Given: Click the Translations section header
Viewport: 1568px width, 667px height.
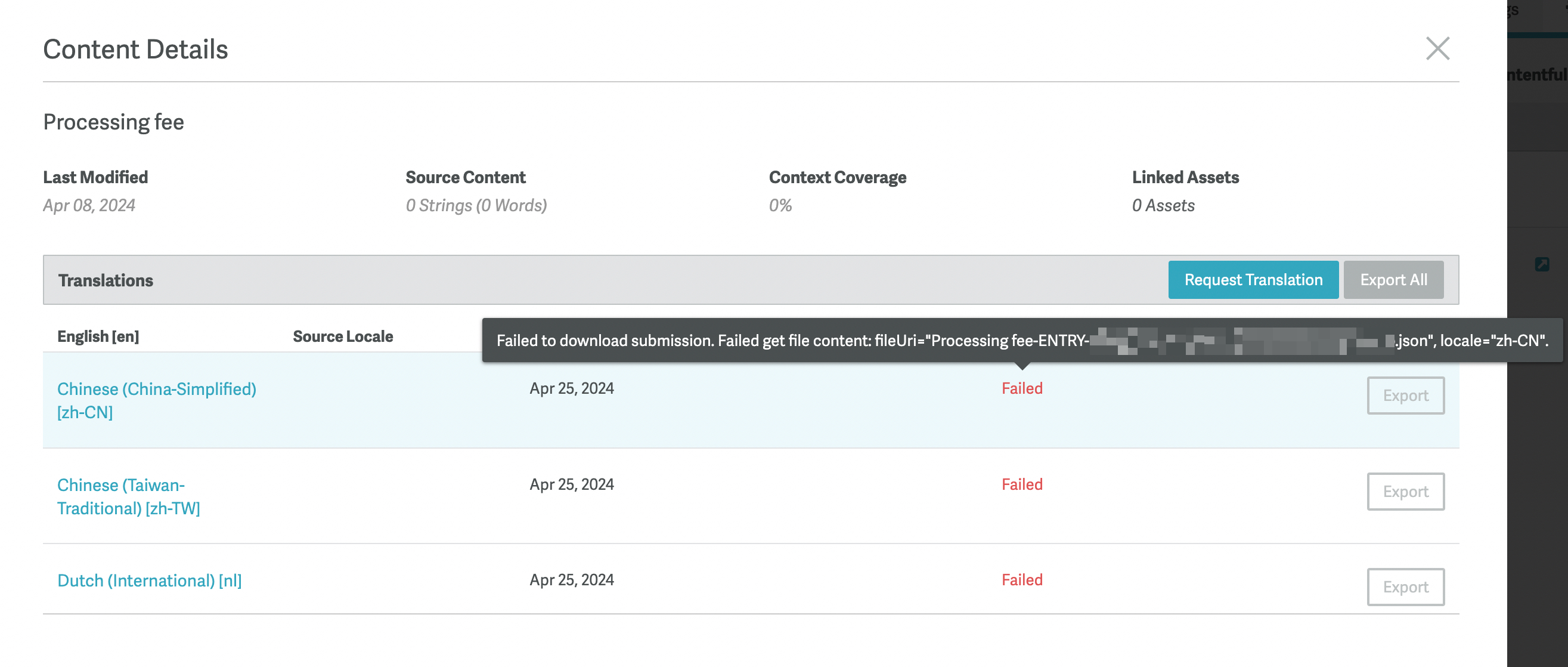Looking at the screenshot, I should (106, 280).
